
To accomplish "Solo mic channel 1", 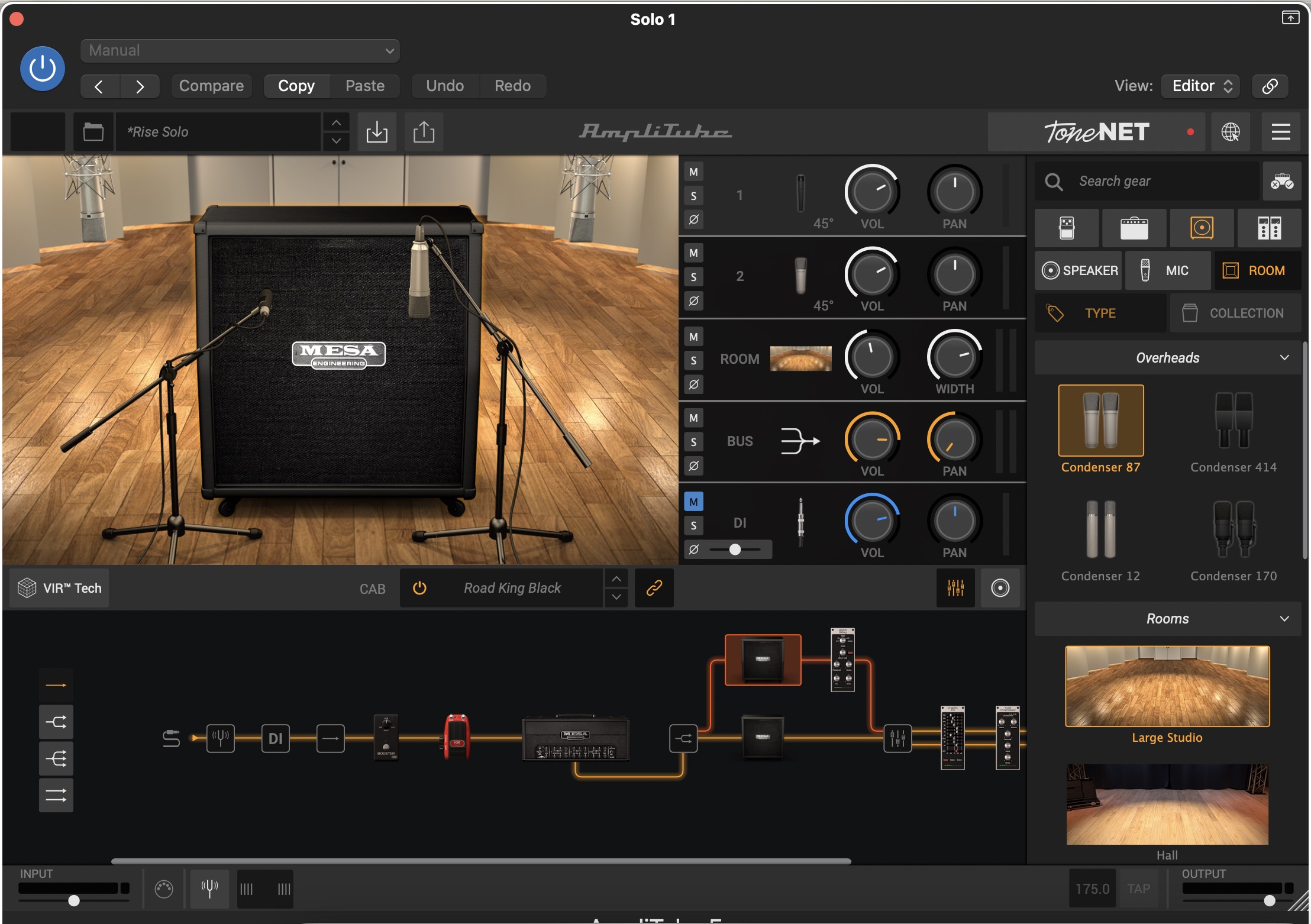I will tap(693, 196).
